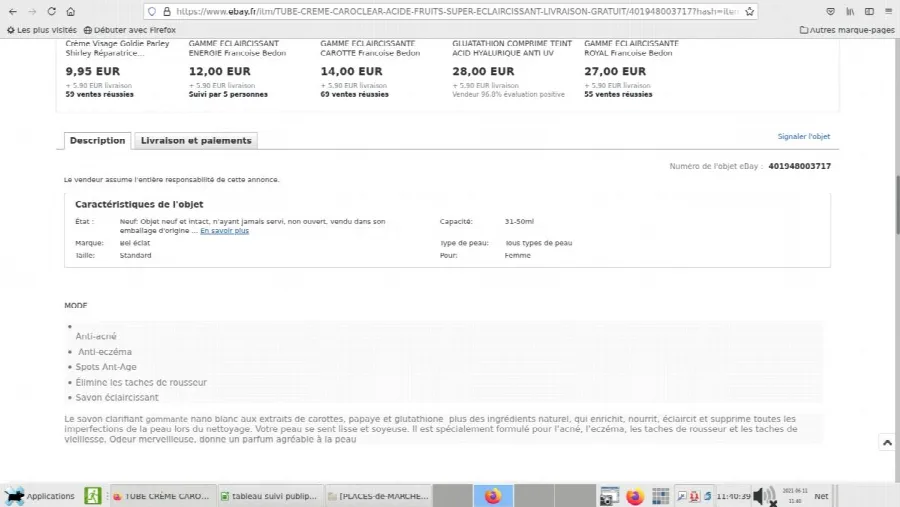The width and height of the screenshot is (900, 507).
Task: Switch to Livraison et paiements tab
Action: (196, 141)
